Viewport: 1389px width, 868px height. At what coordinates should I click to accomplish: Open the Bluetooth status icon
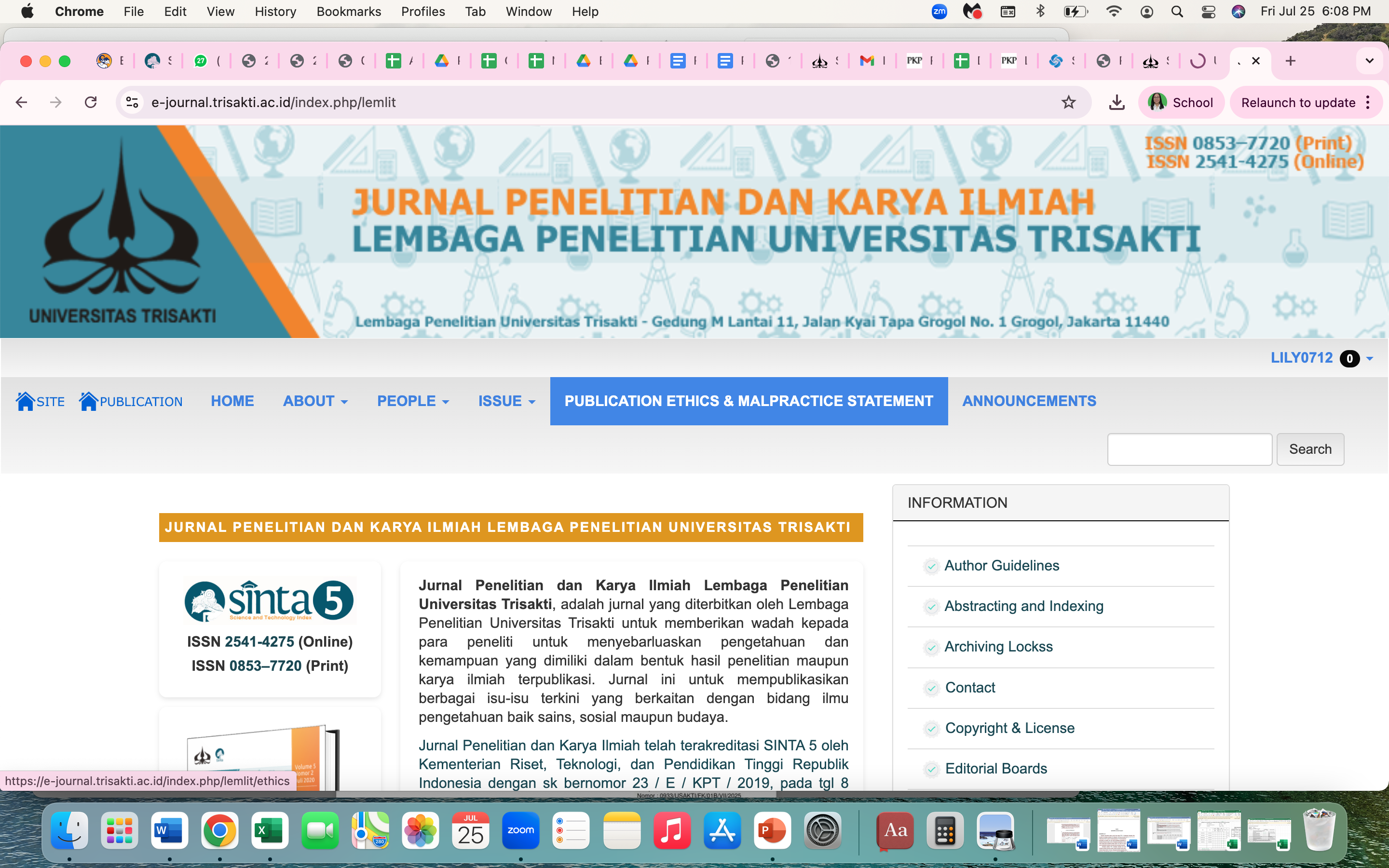pyautogui.click(x=1040, y=12)
